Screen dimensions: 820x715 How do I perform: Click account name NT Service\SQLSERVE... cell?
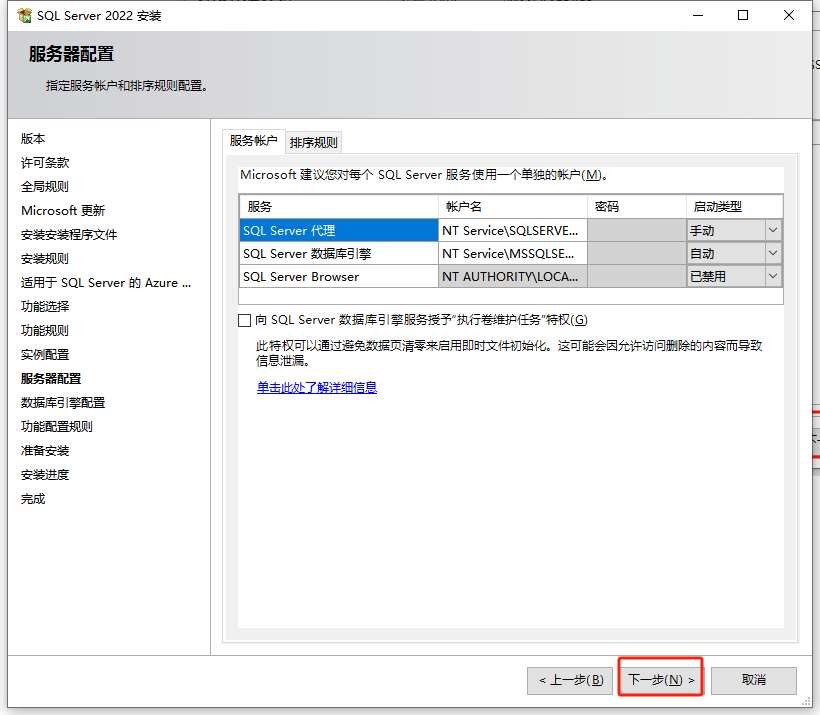pos(512,230)
